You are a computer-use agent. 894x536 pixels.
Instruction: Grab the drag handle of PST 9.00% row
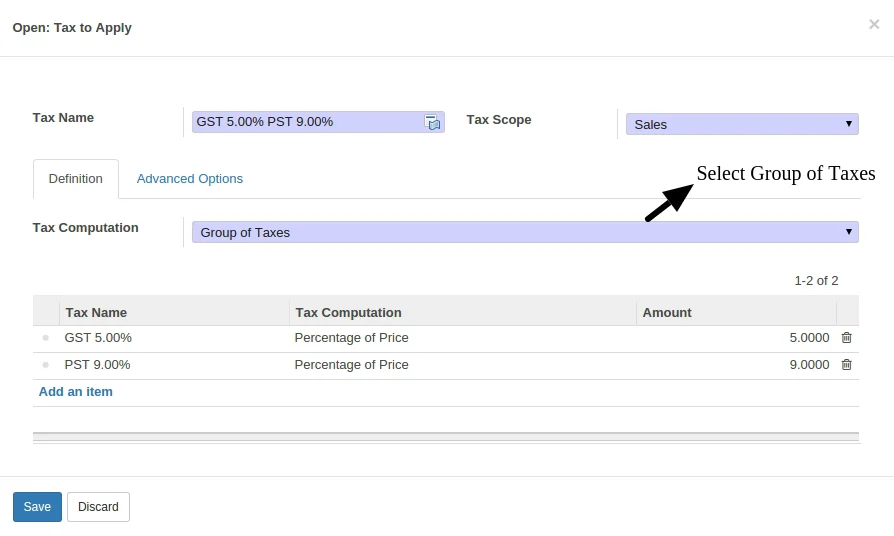click(46, 364)
